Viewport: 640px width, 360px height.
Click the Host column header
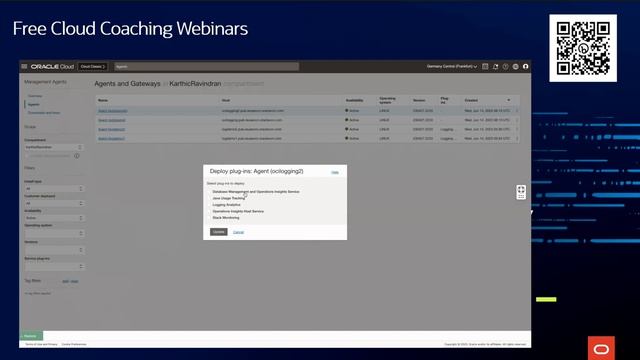pyautogui.click(x=226, y=100)
